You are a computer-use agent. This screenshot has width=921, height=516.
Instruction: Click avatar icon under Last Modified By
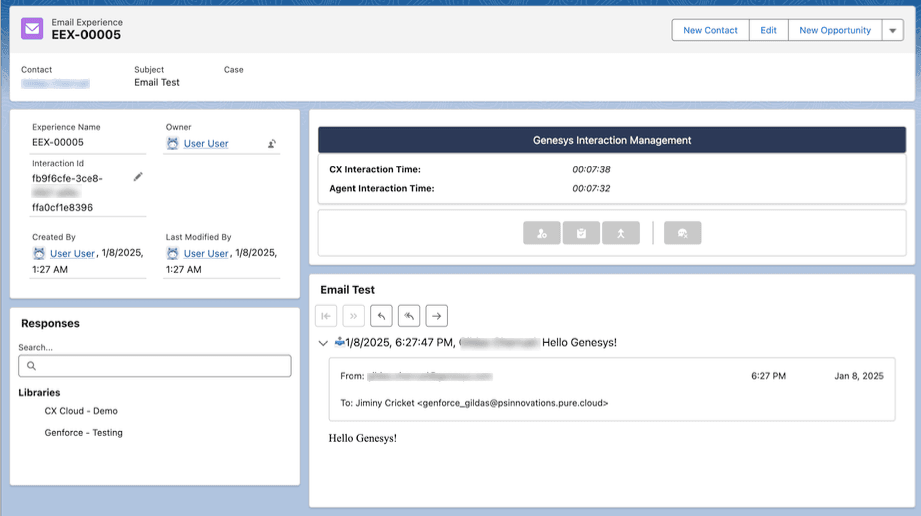click(172, 253)
